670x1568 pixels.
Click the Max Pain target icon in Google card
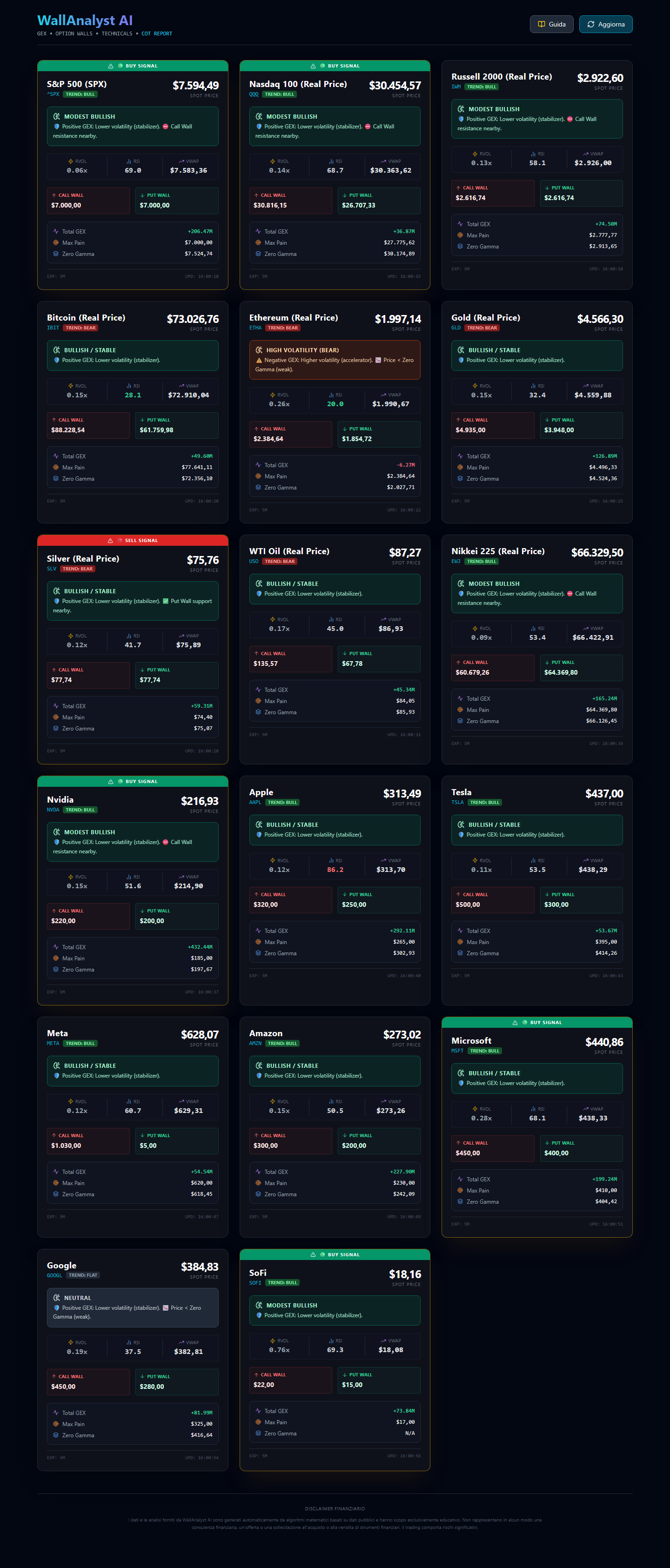click(x=56, y=1424)
